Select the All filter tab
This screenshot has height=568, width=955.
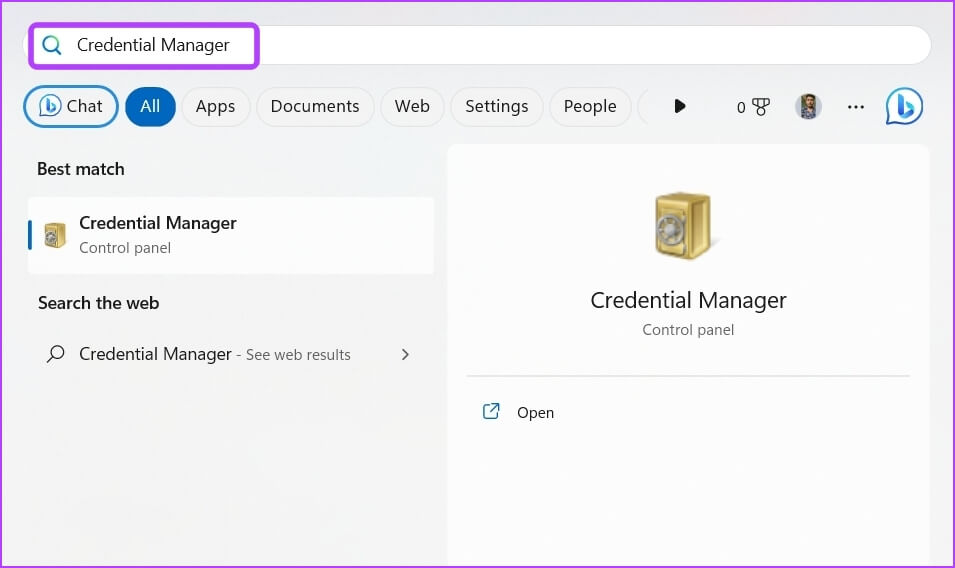[150, 107]
